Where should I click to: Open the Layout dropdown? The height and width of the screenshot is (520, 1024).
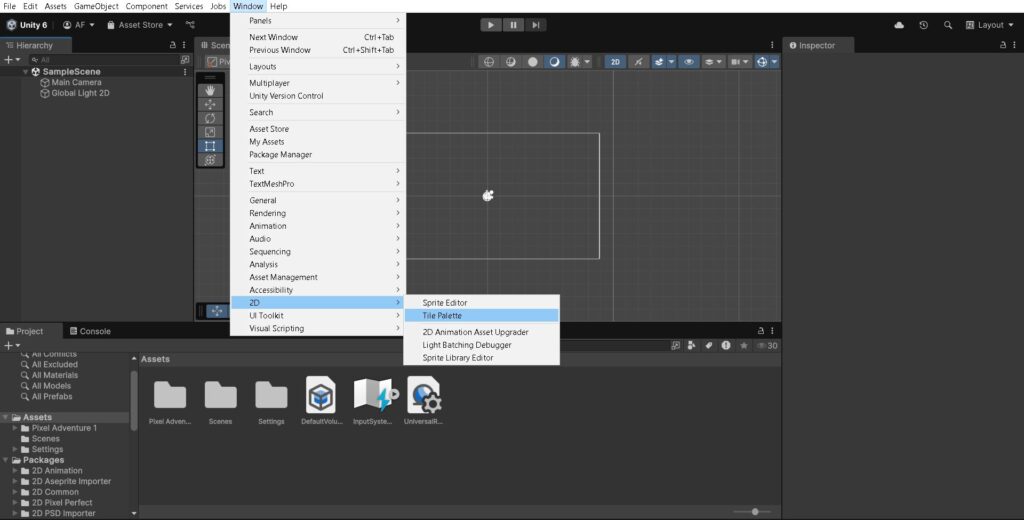990,25
